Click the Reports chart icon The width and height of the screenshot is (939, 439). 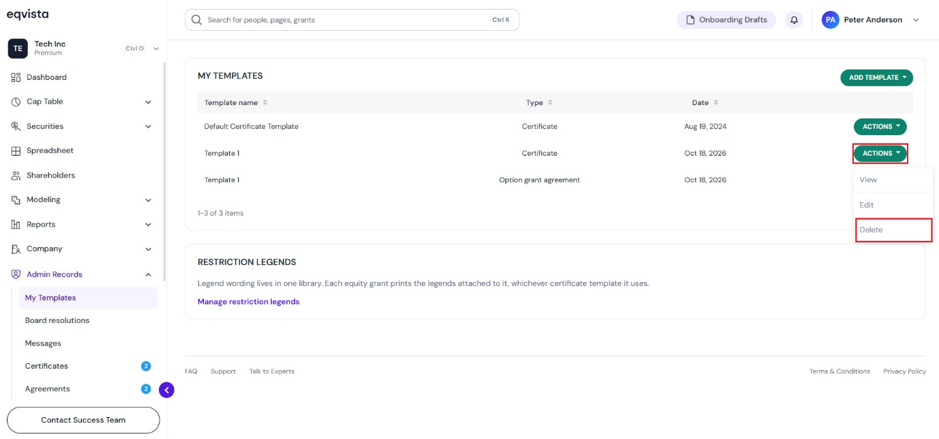click(x=16, y=225)
